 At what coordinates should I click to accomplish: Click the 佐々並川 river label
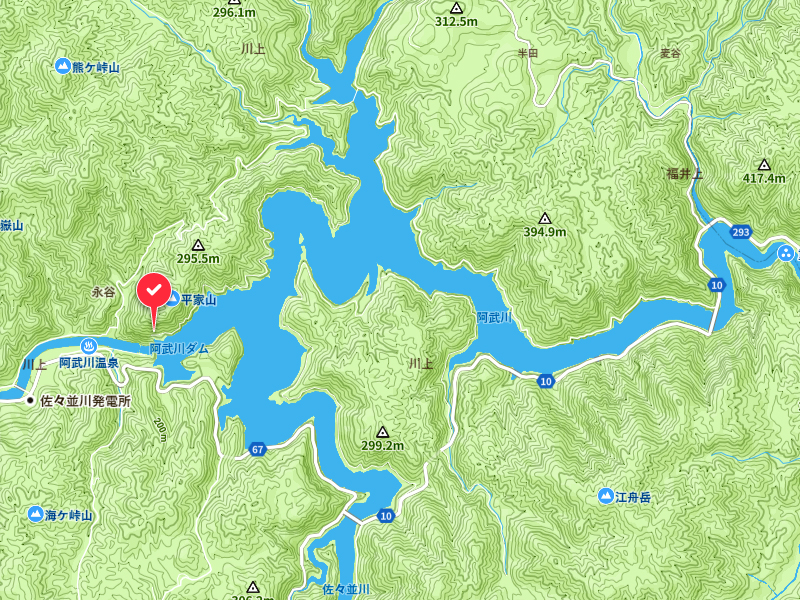[346, 589]
